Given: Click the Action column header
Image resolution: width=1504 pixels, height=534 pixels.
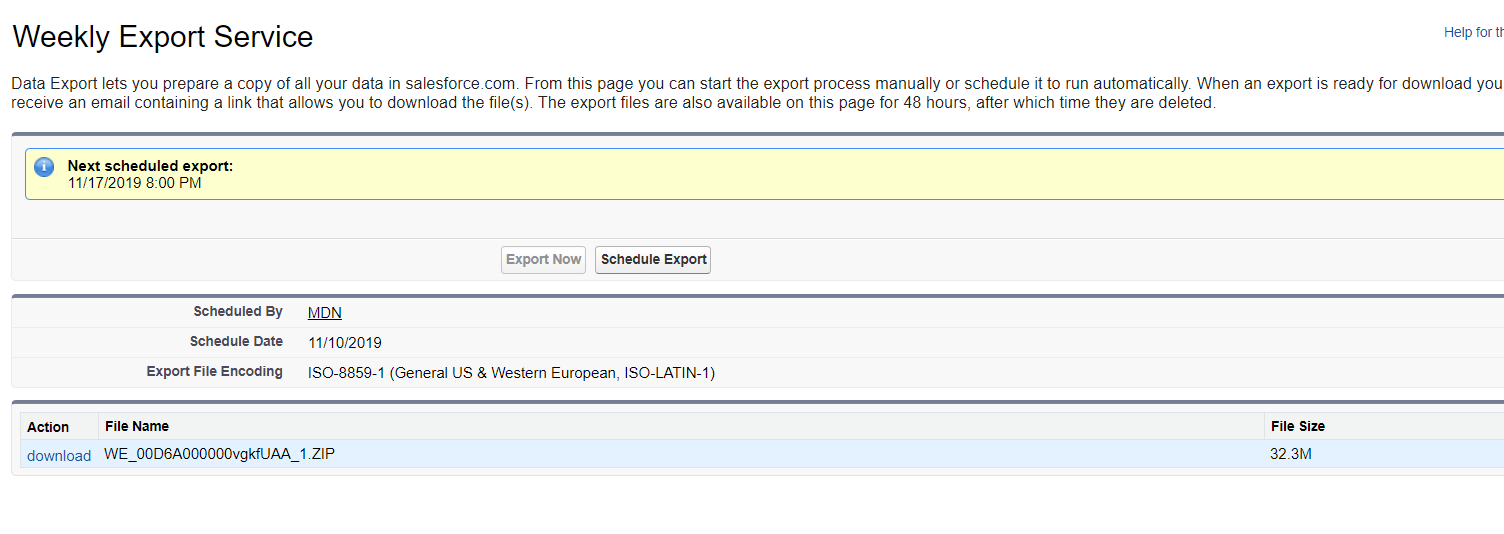Looking at the screenshot, I should 48,427.
